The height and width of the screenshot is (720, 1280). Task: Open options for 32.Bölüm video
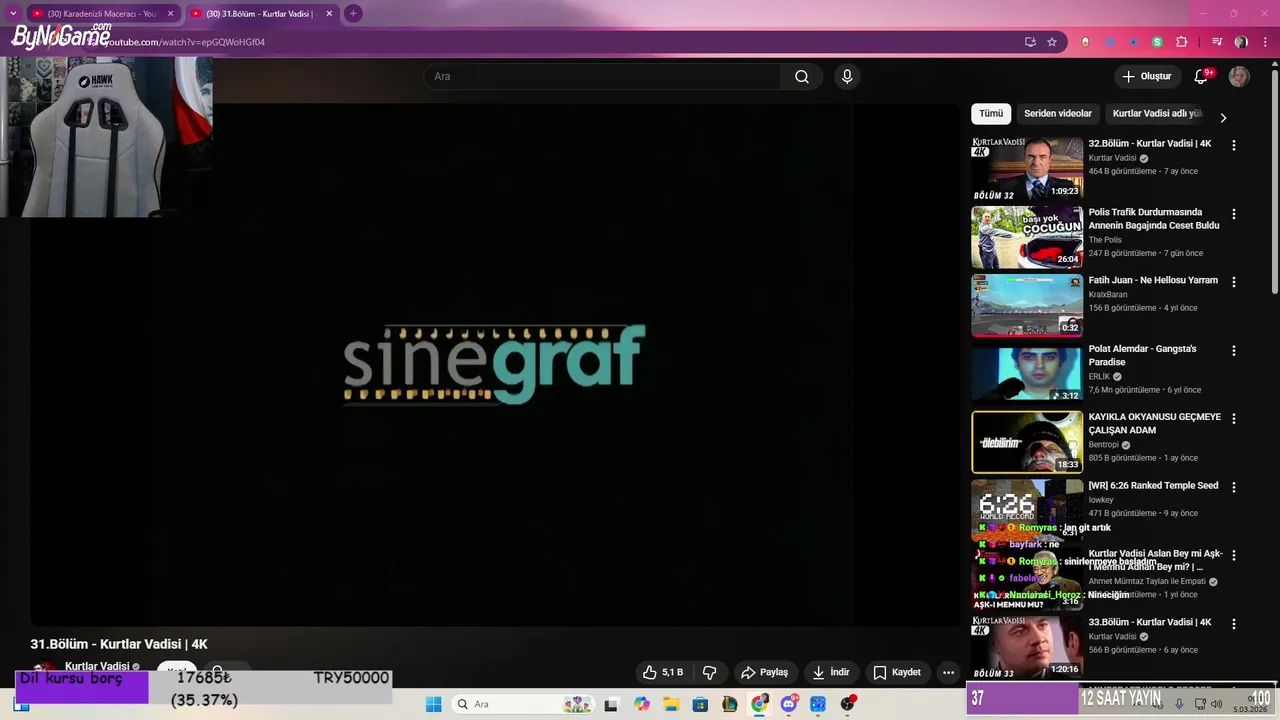pyautogui.click(x=1233, y=145)
